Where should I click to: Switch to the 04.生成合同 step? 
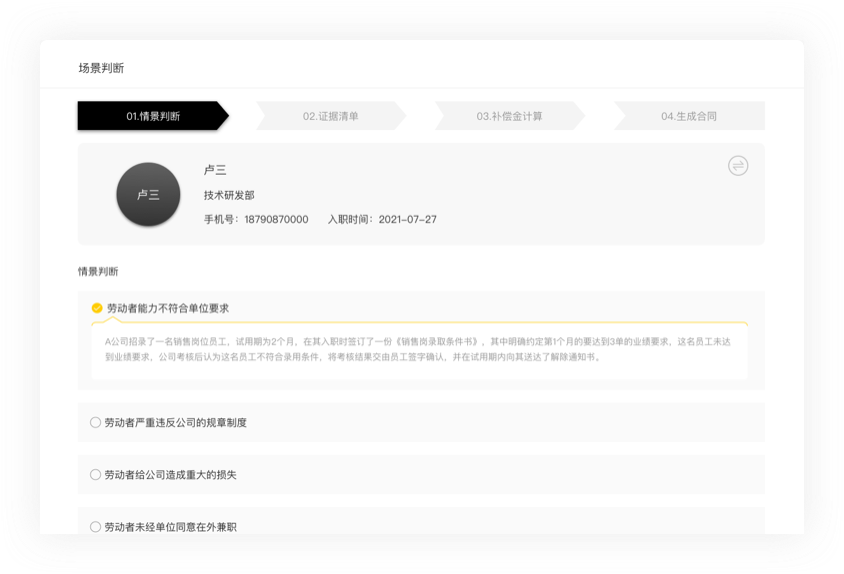[x=688, y=116]
